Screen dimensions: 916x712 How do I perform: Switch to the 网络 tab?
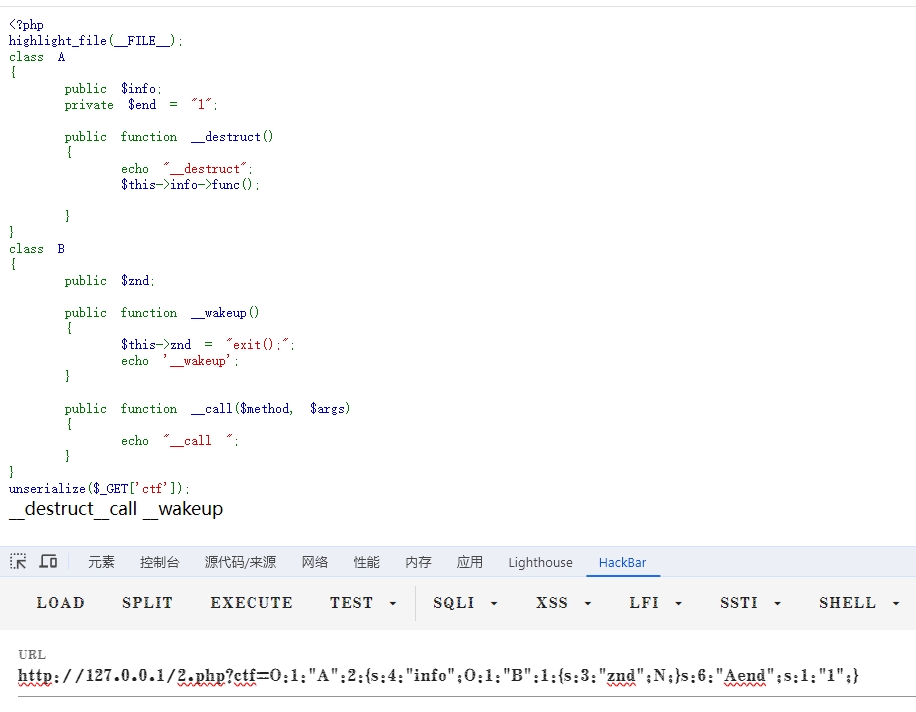pyautogui.click(x=315, y=563)
